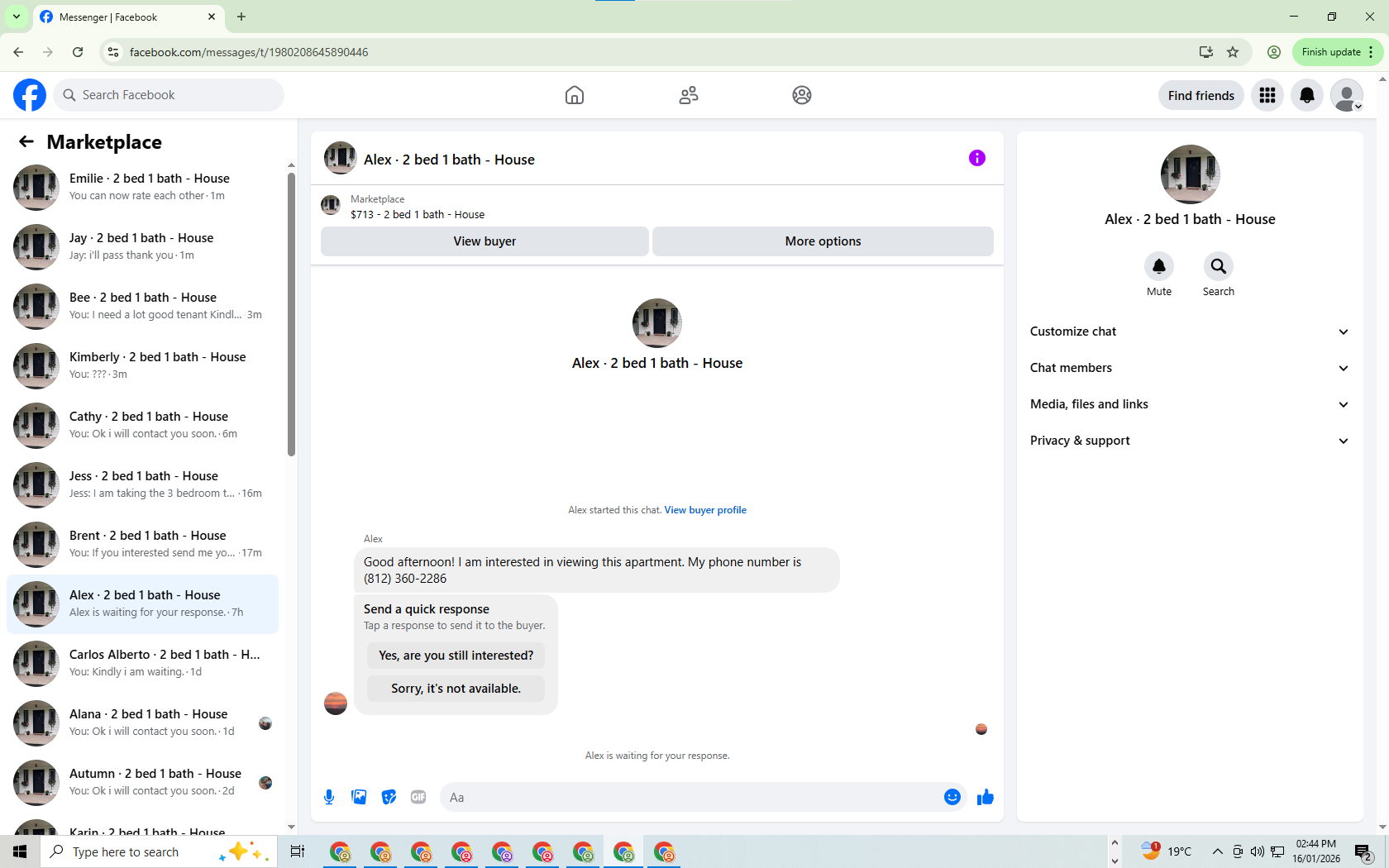Screen dimensions: 1389x868
Task: Open the Facebook menu grid icon
Action: point(1267,95)
